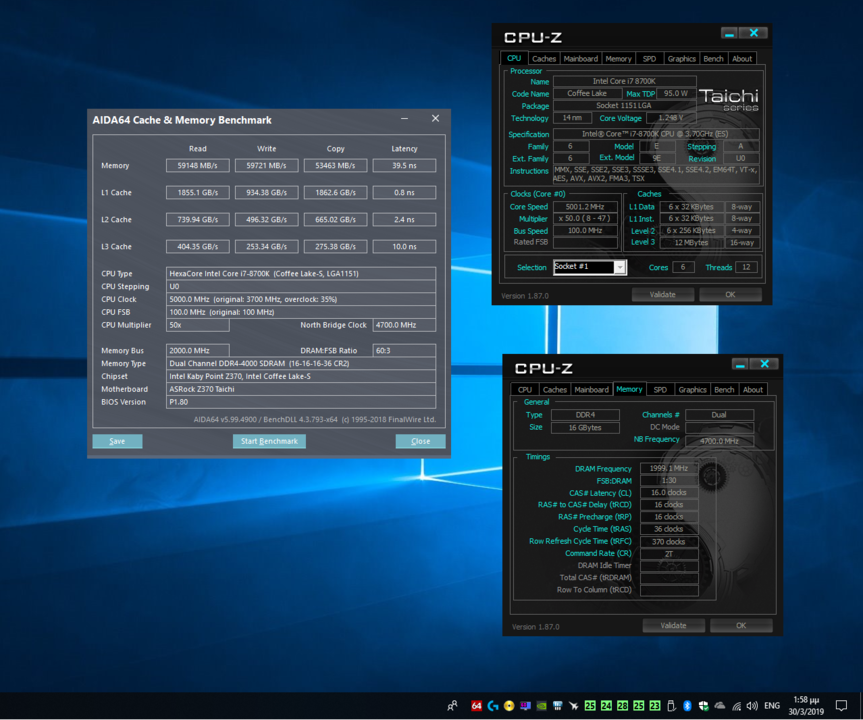Select Bench tab in bottom CPU-Z window
Viewport: 863px width, 720px height.
pos(724,389)
